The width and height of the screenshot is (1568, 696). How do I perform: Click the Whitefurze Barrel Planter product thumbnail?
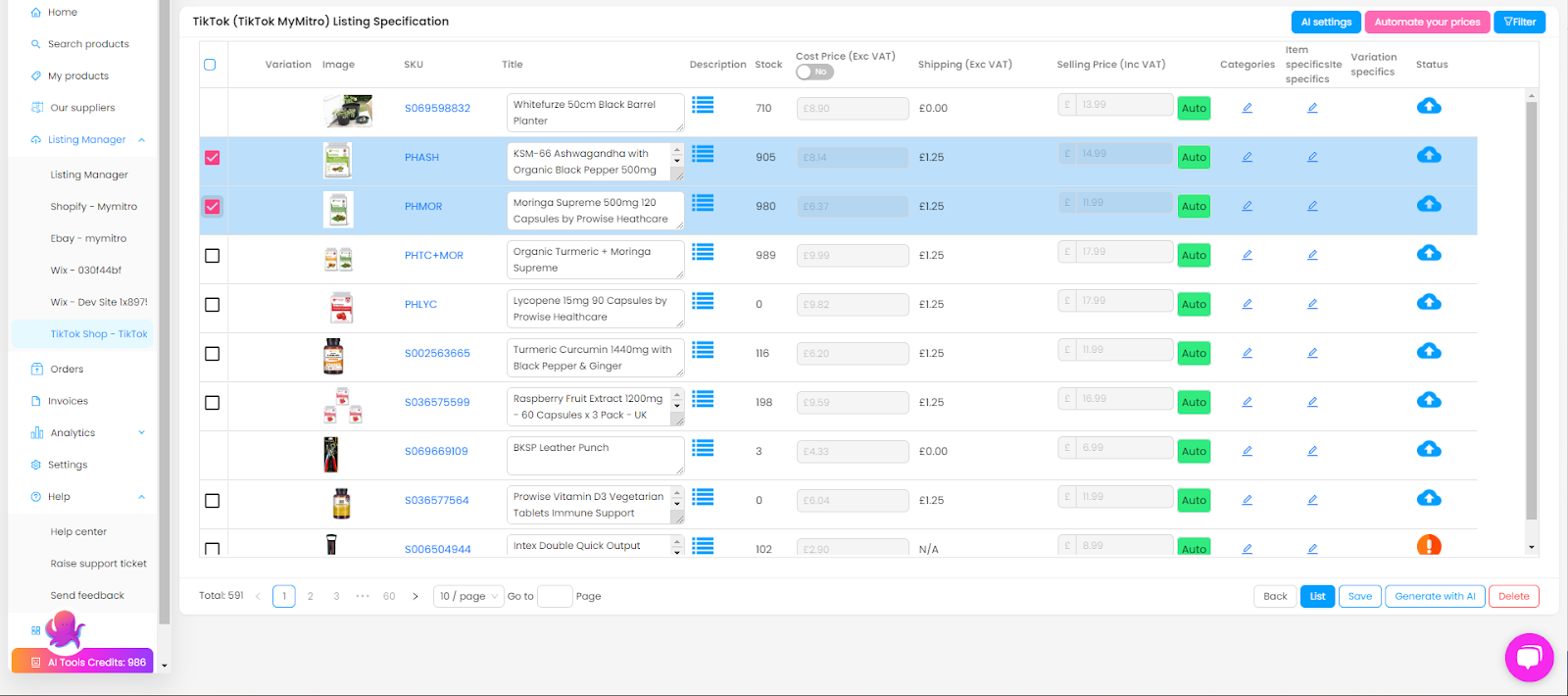coord(348,111)
